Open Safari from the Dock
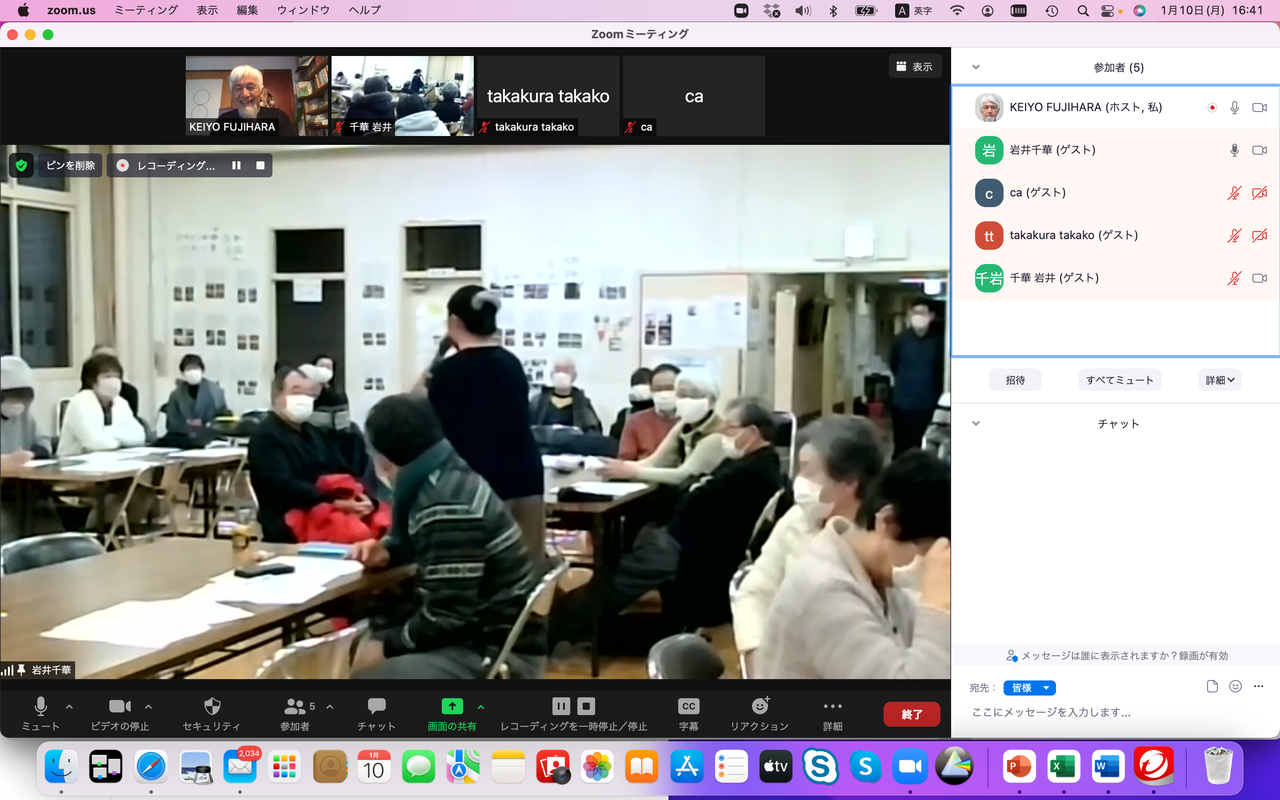 (x=151, y=767)
